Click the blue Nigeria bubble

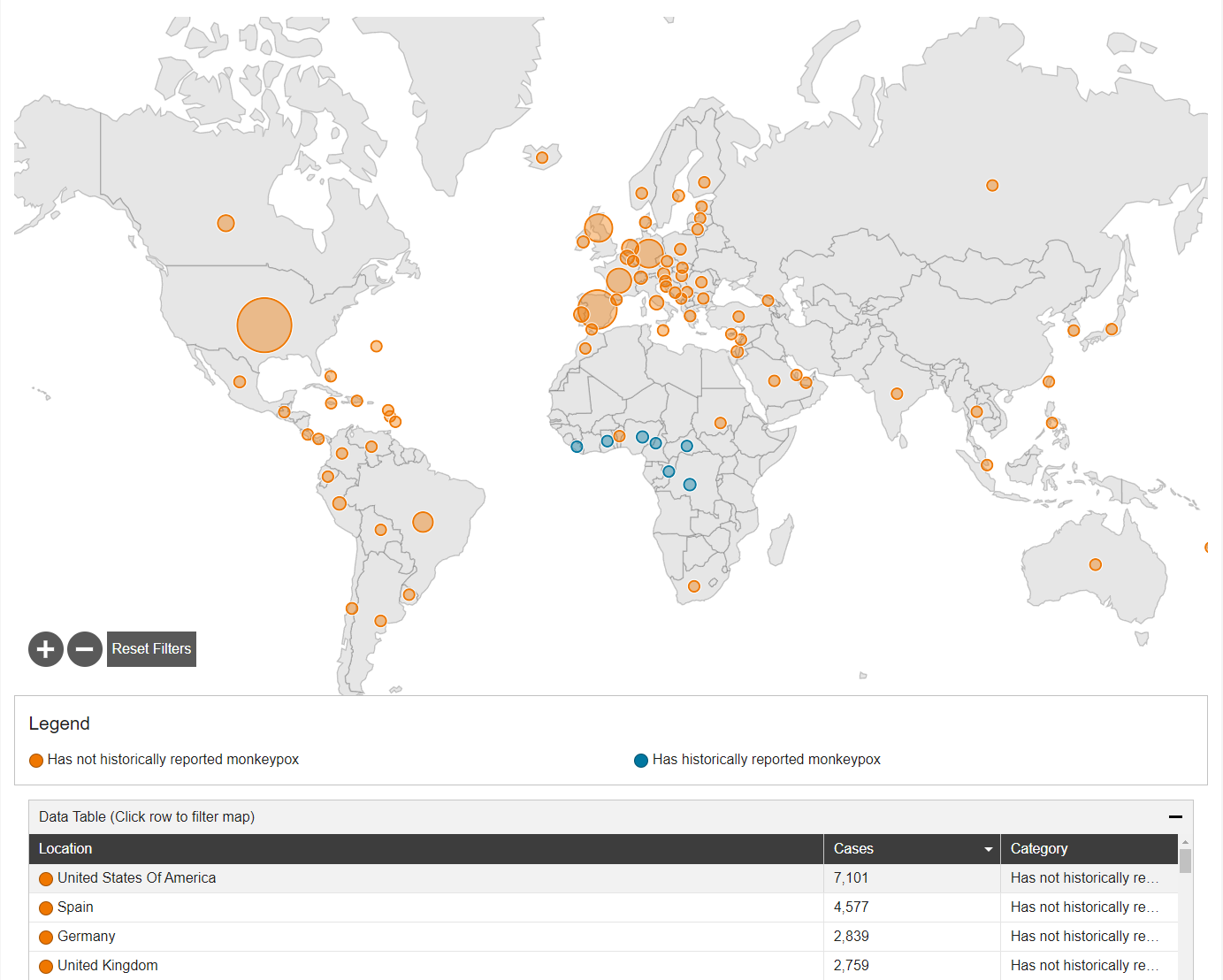click(x=642, y=437)
